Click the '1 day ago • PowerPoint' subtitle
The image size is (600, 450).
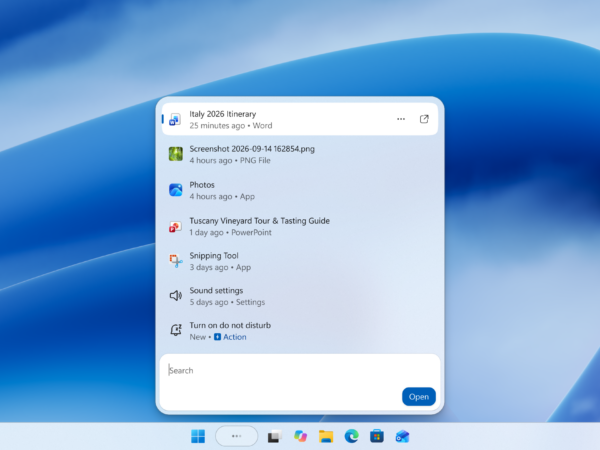click(230, 232)
